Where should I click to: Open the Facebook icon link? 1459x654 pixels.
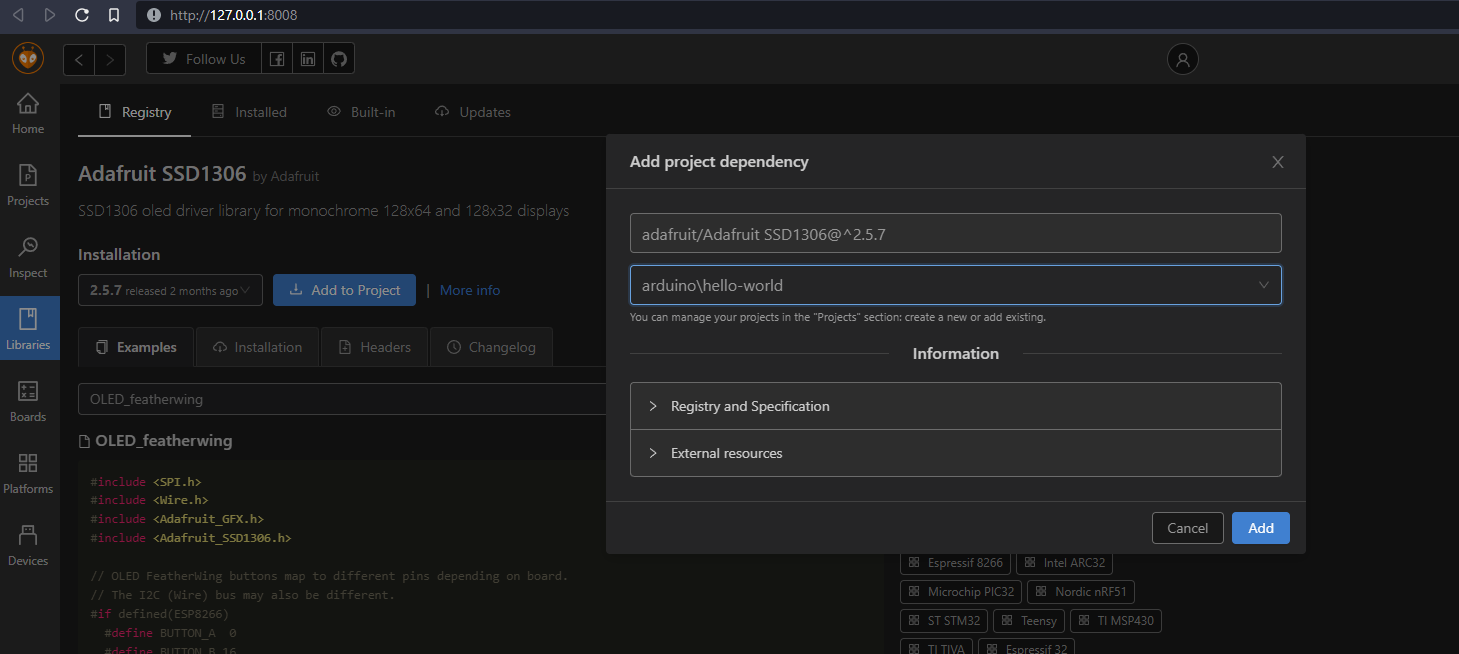(277, 59)
